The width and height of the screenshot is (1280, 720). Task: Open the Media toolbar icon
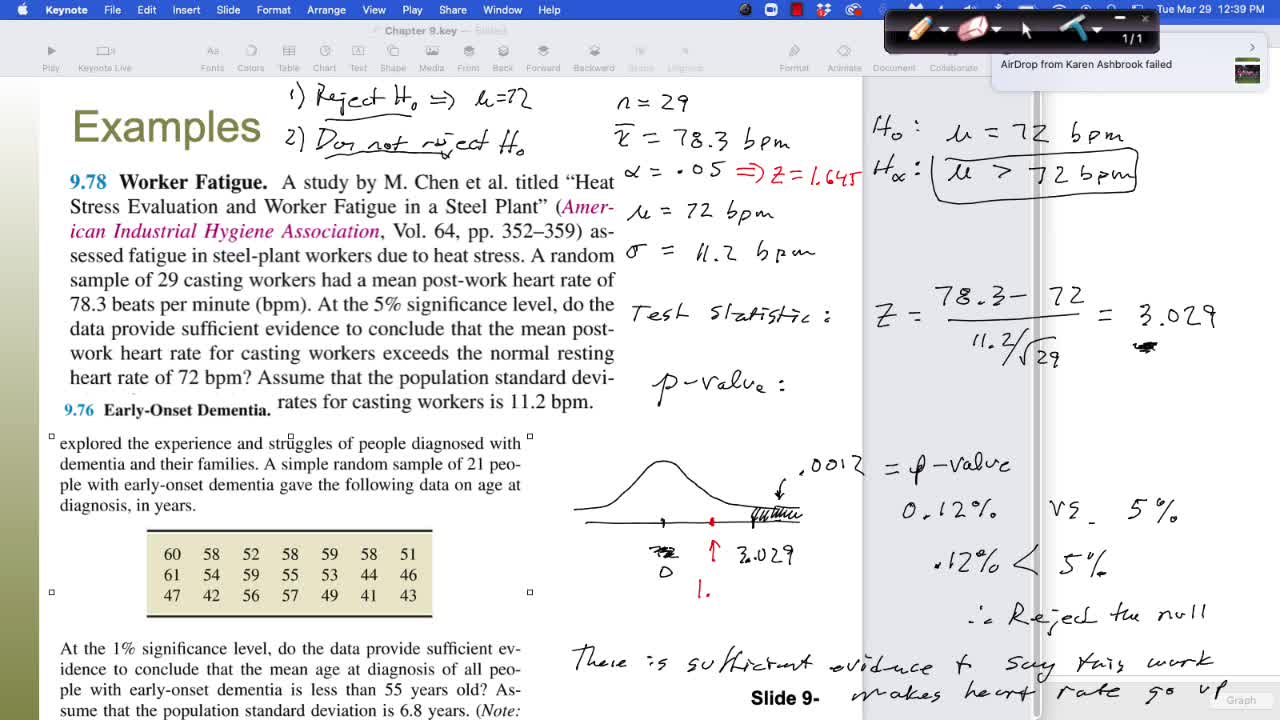click(431, 57)
